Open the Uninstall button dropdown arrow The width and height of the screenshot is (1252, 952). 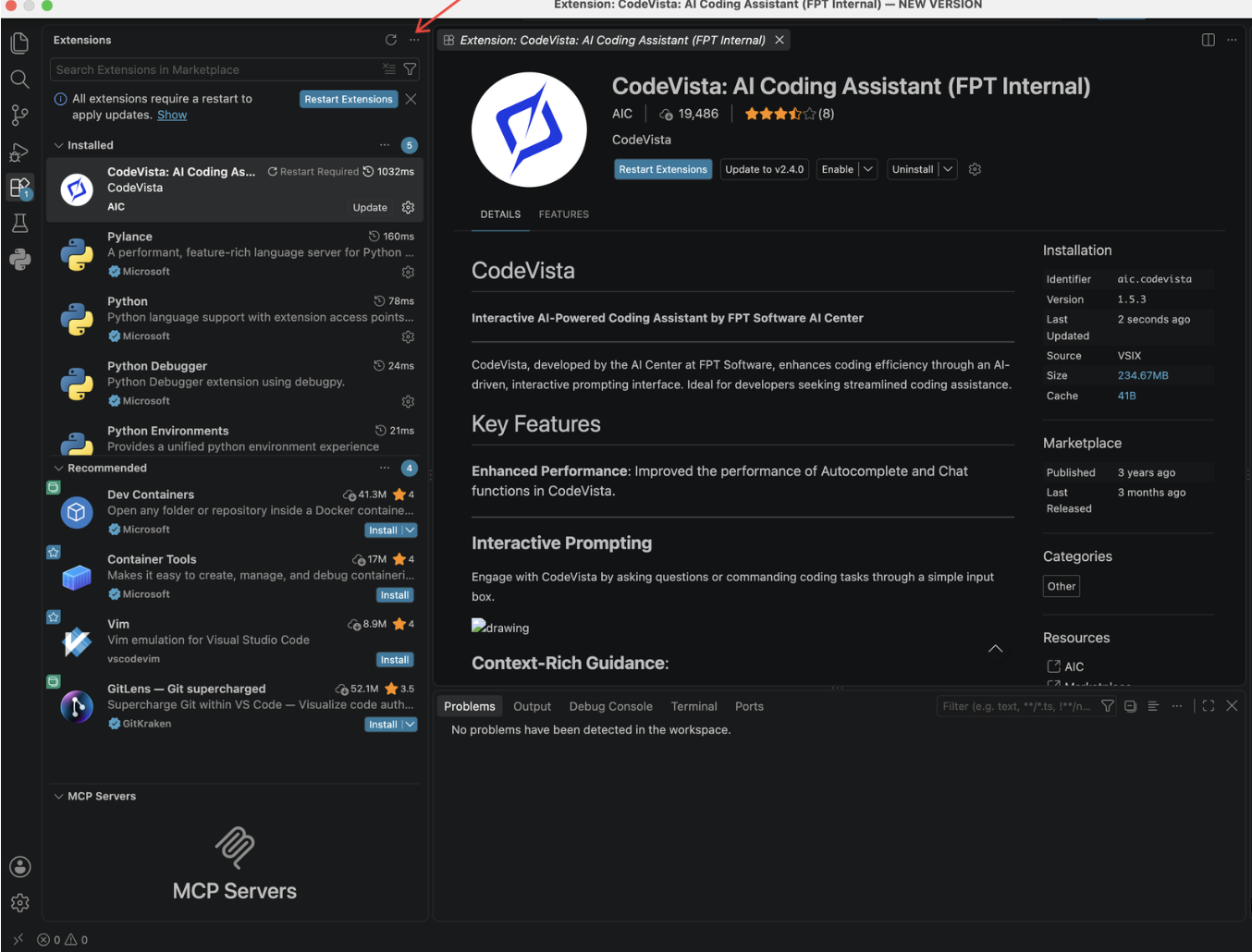[x=948, y=169]
